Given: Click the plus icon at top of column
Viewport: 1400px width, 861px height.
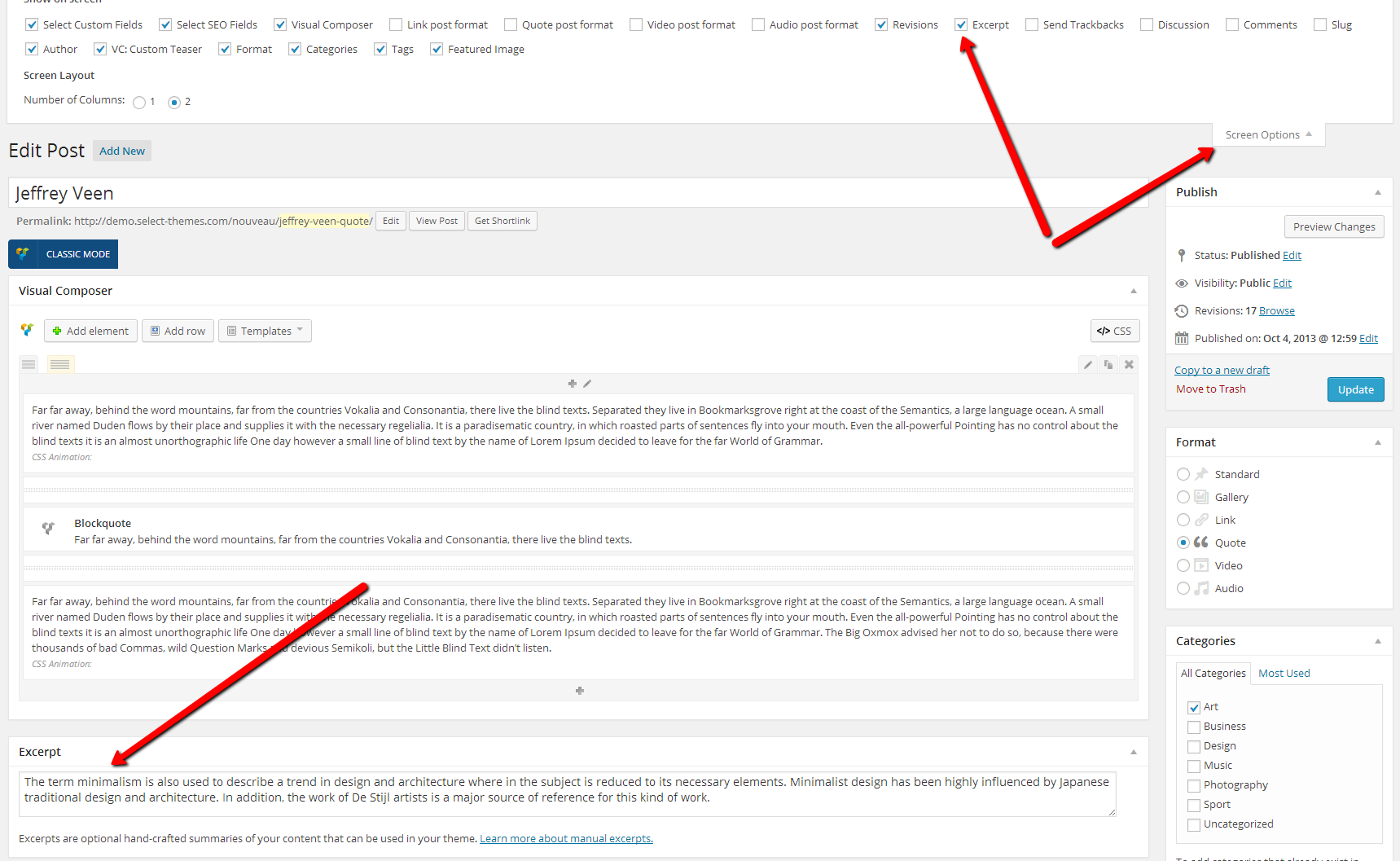Looking at the screenshot, I should (x=572, y=384).
